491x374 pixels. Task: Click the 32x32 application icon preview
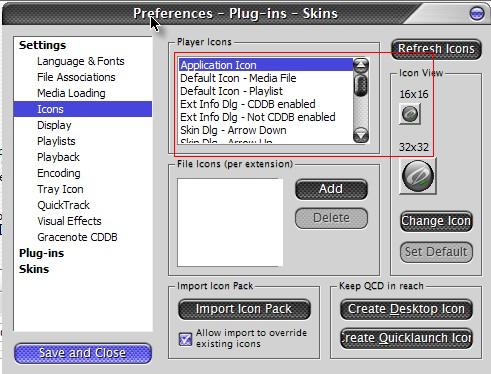(418, 176)
